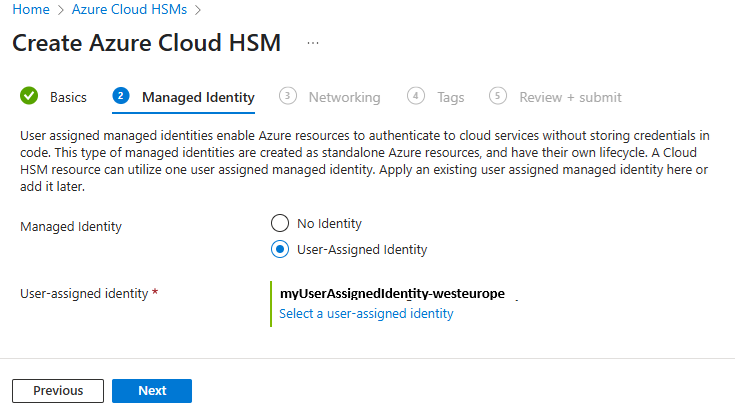Jump to the Review + submit tab
Image resolution: width=735 pixels, height=410 pixels.
(570, 97)
